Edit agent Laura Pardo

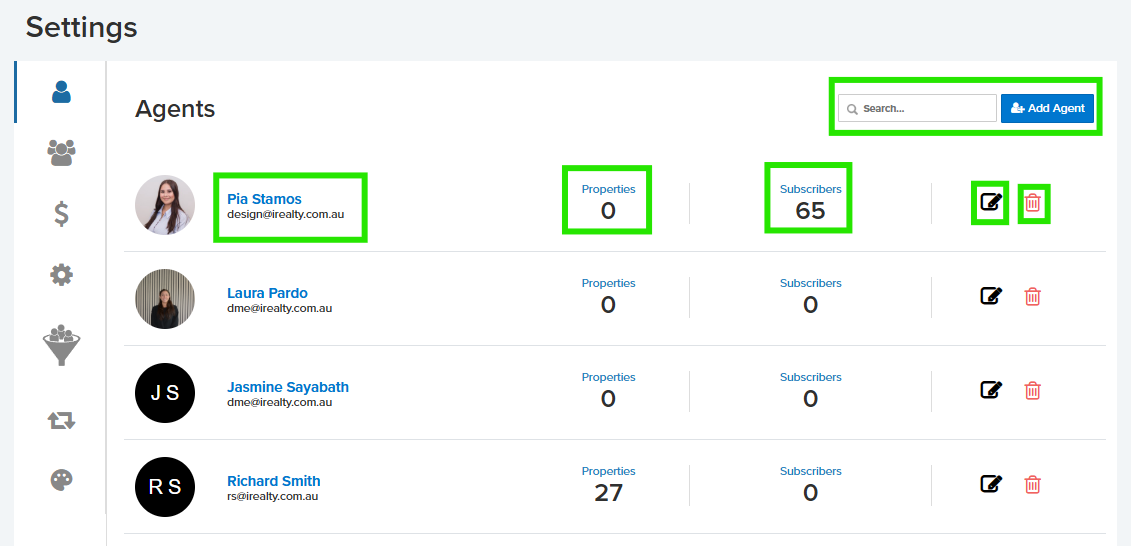pos(990,296)
